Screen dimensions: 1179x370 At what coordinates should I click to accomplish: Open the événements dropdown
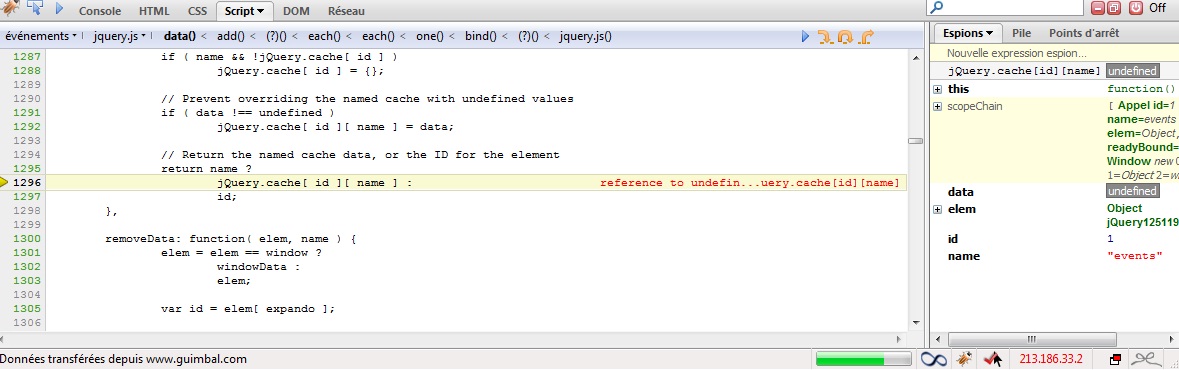41,36
